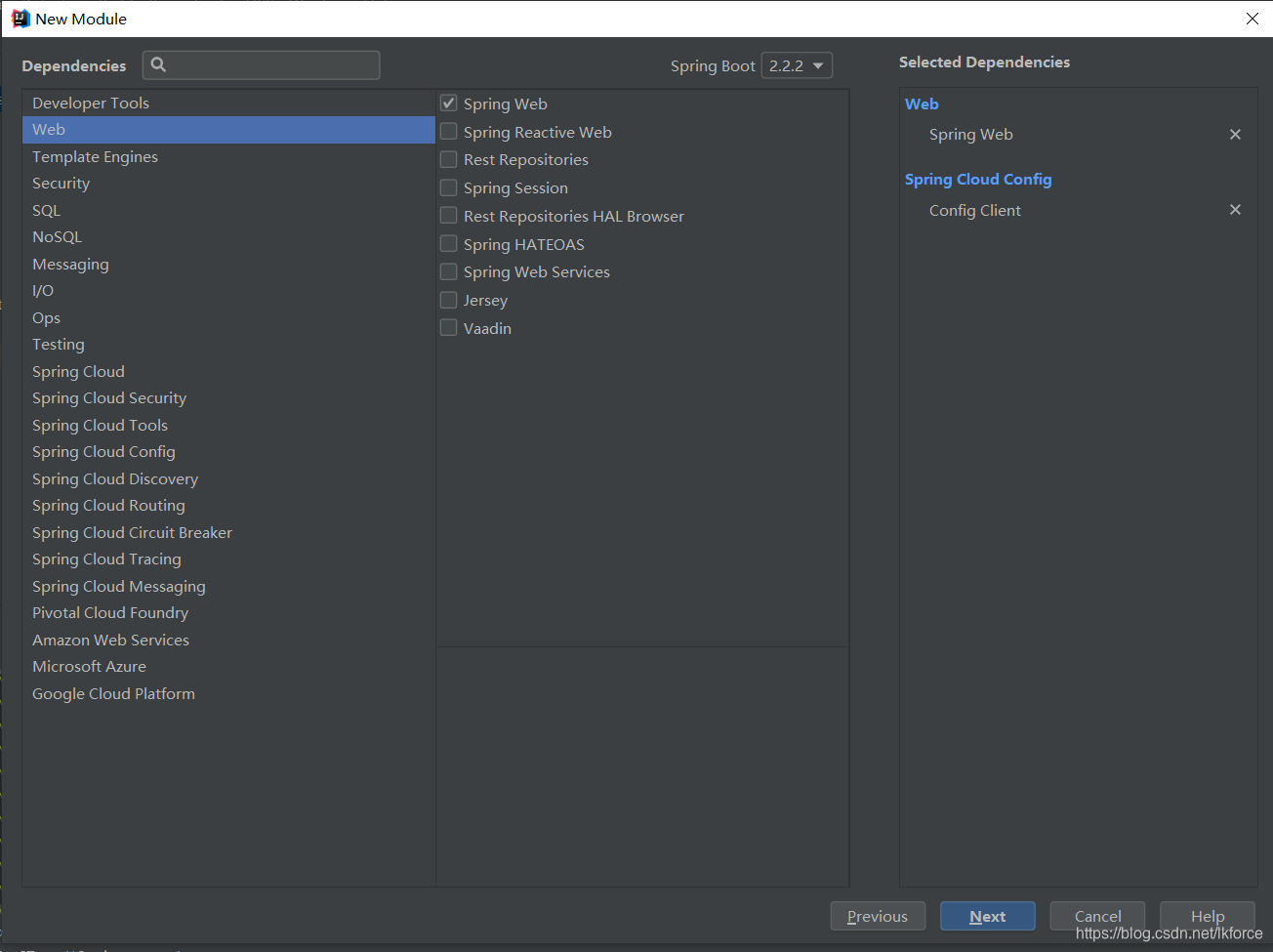The image size is (1273, 952).
Task: Select the Developer Tools category
Action: click(228, 103)
